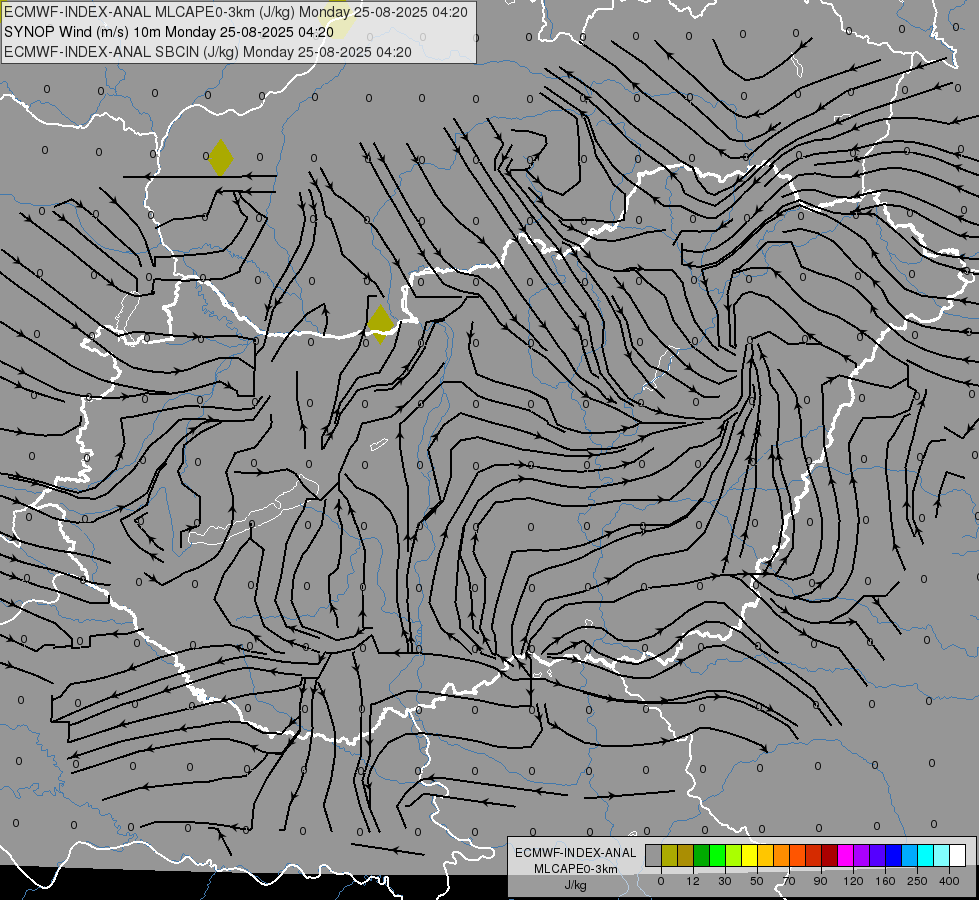979x900 pixels.
Task: Click the pure blue swatch near 160
Action: click(x=893, y=856)
